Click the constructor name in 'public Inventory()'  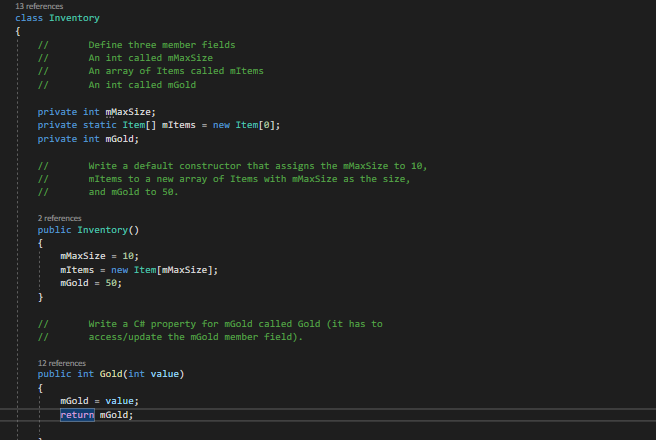pyautogui.click(x=102, y=230)
